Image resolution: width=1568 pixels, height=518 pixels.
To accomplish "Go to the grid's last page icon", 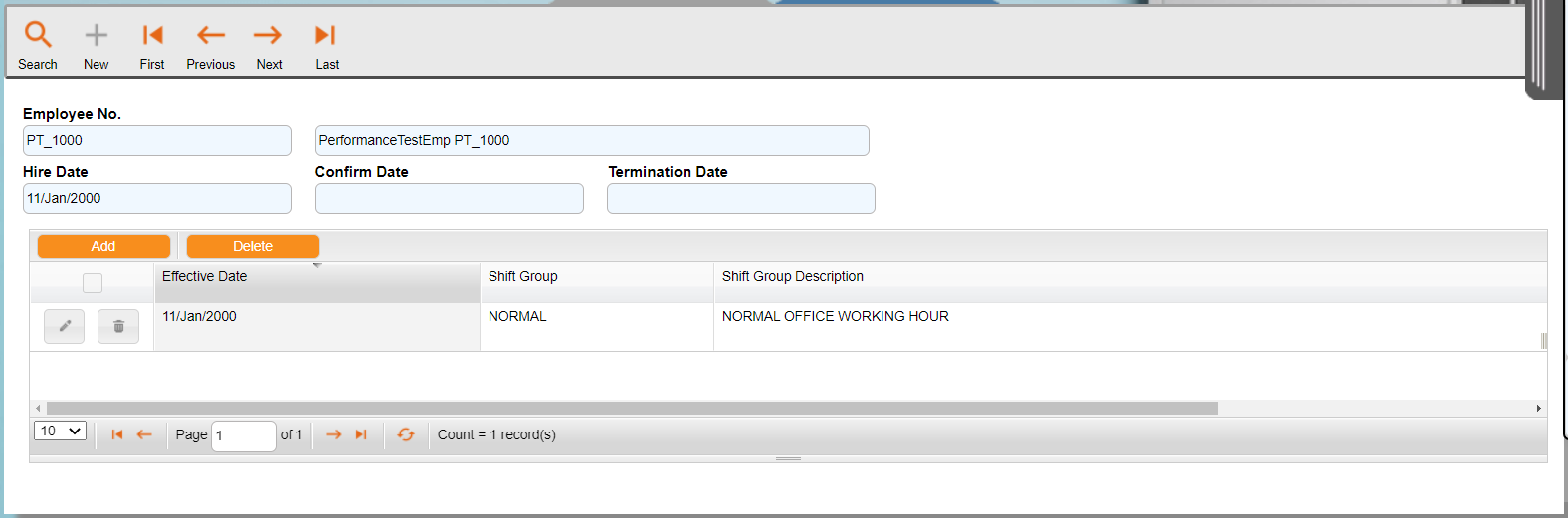I will pos(361,434).
